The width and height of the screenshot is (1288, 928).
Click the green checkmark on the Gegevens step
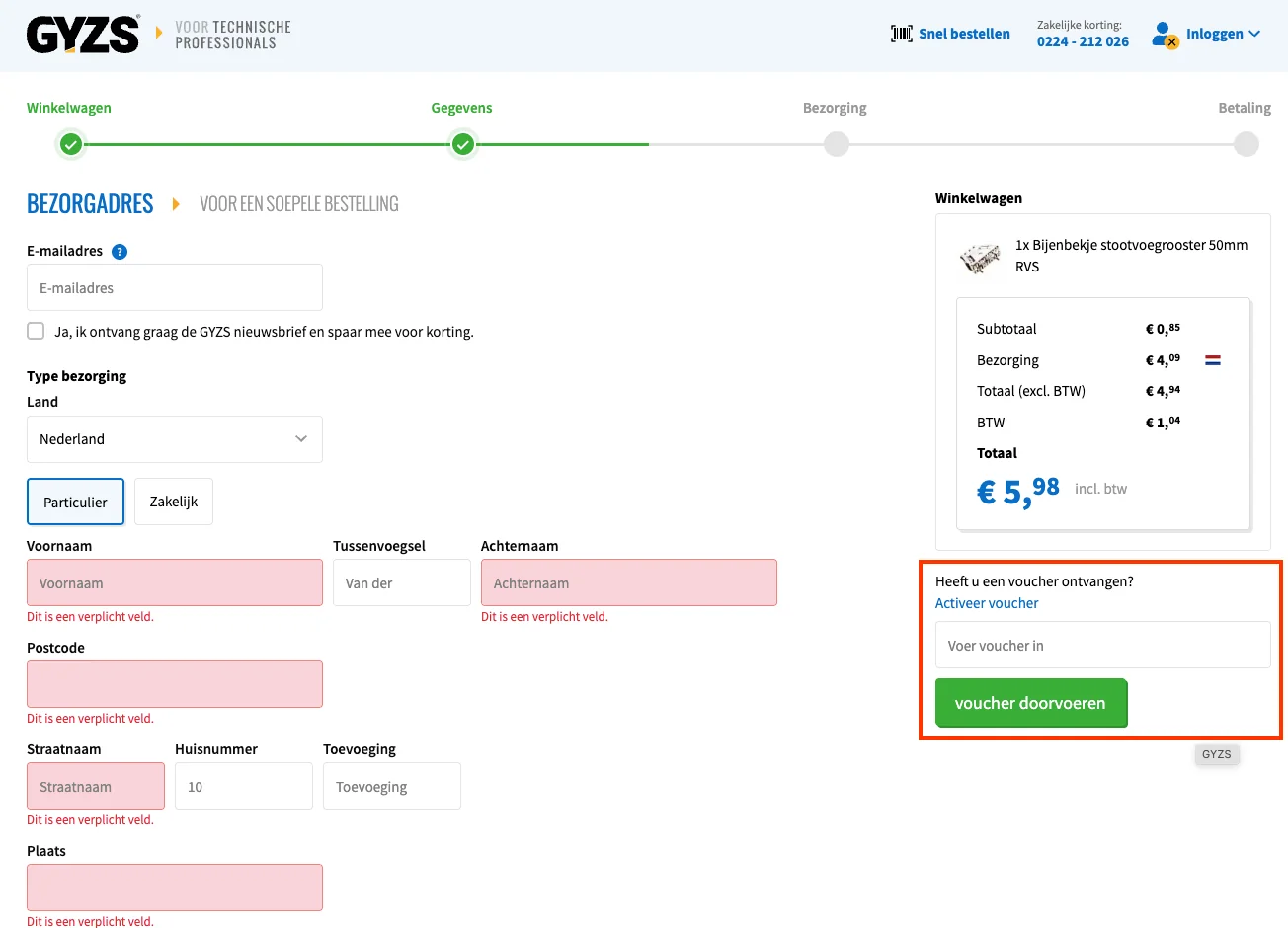[x=461, y=144]
